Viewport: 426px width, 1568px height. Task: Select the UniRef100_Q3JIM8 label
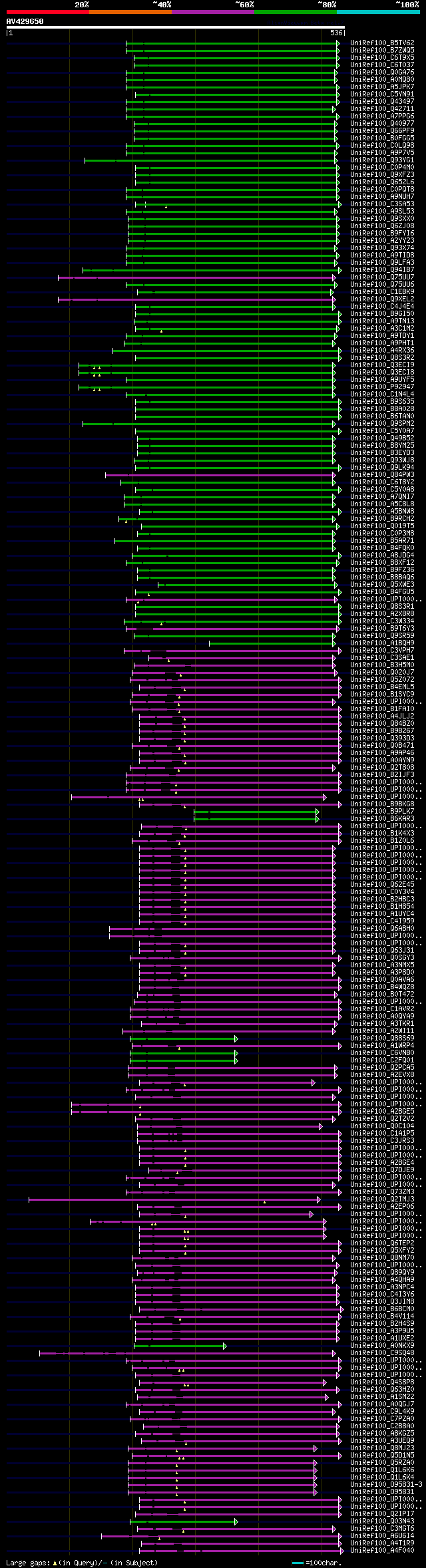pos(382,1302)
